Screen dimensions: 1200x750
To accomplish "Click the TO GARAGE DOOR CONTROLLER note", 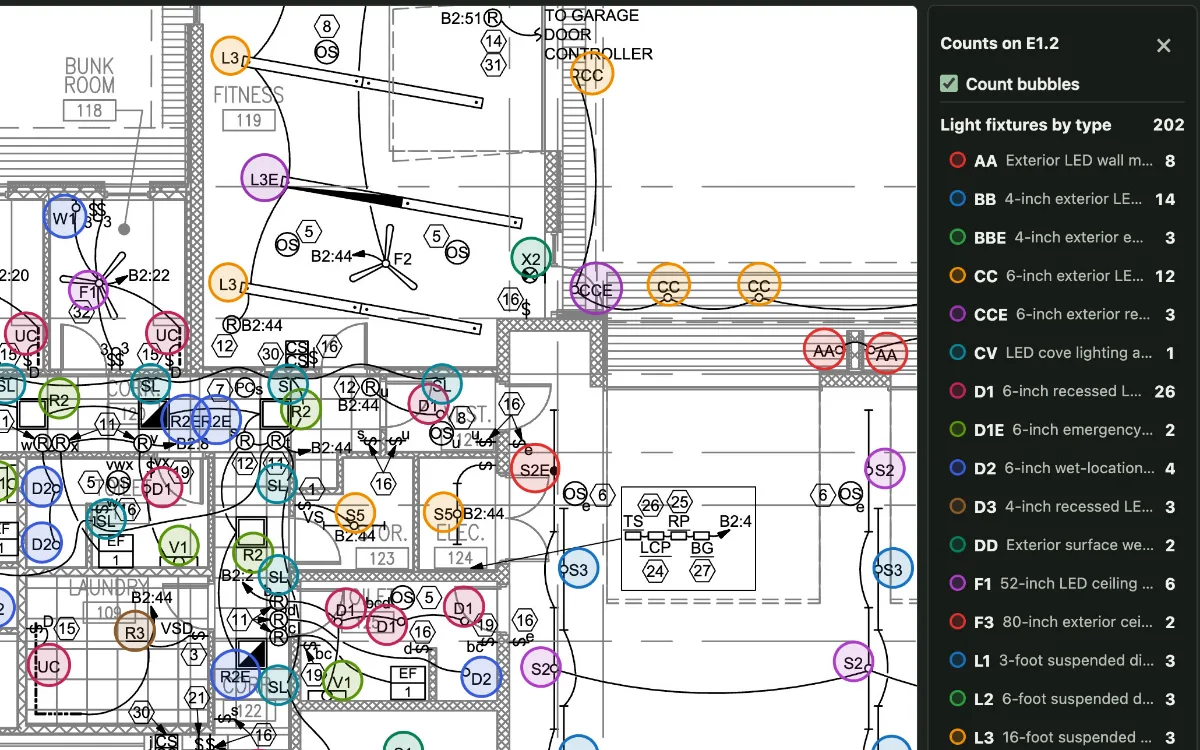I will click(598, 34).
